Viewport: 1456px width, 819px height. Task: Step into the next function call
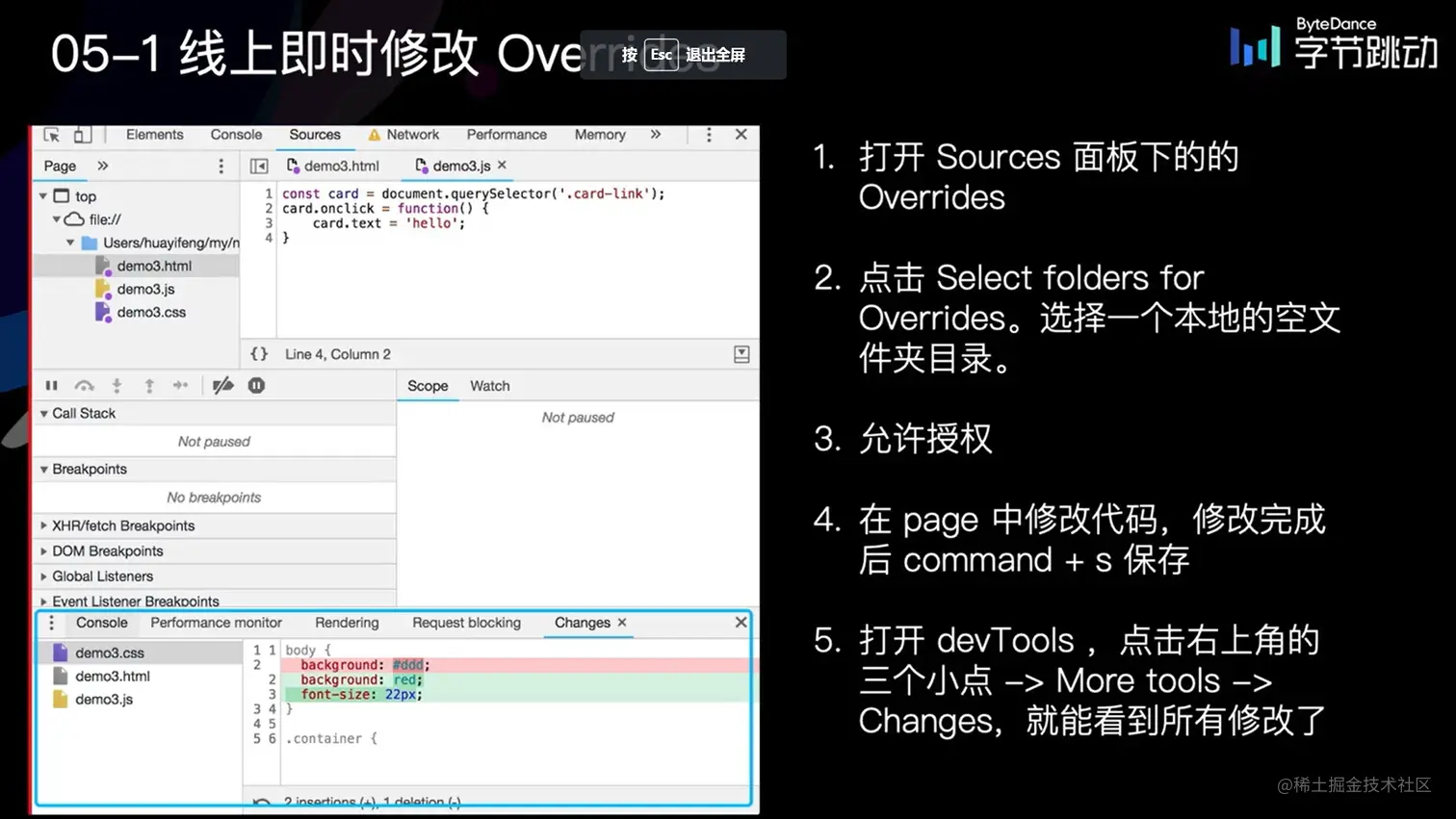(117, 386)
